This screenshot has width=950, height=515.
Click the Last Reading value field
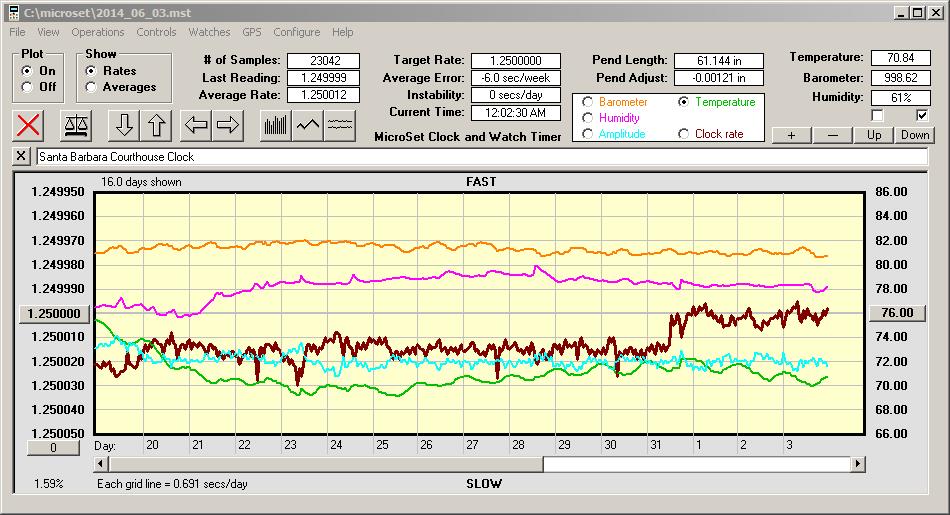[324, 78]
